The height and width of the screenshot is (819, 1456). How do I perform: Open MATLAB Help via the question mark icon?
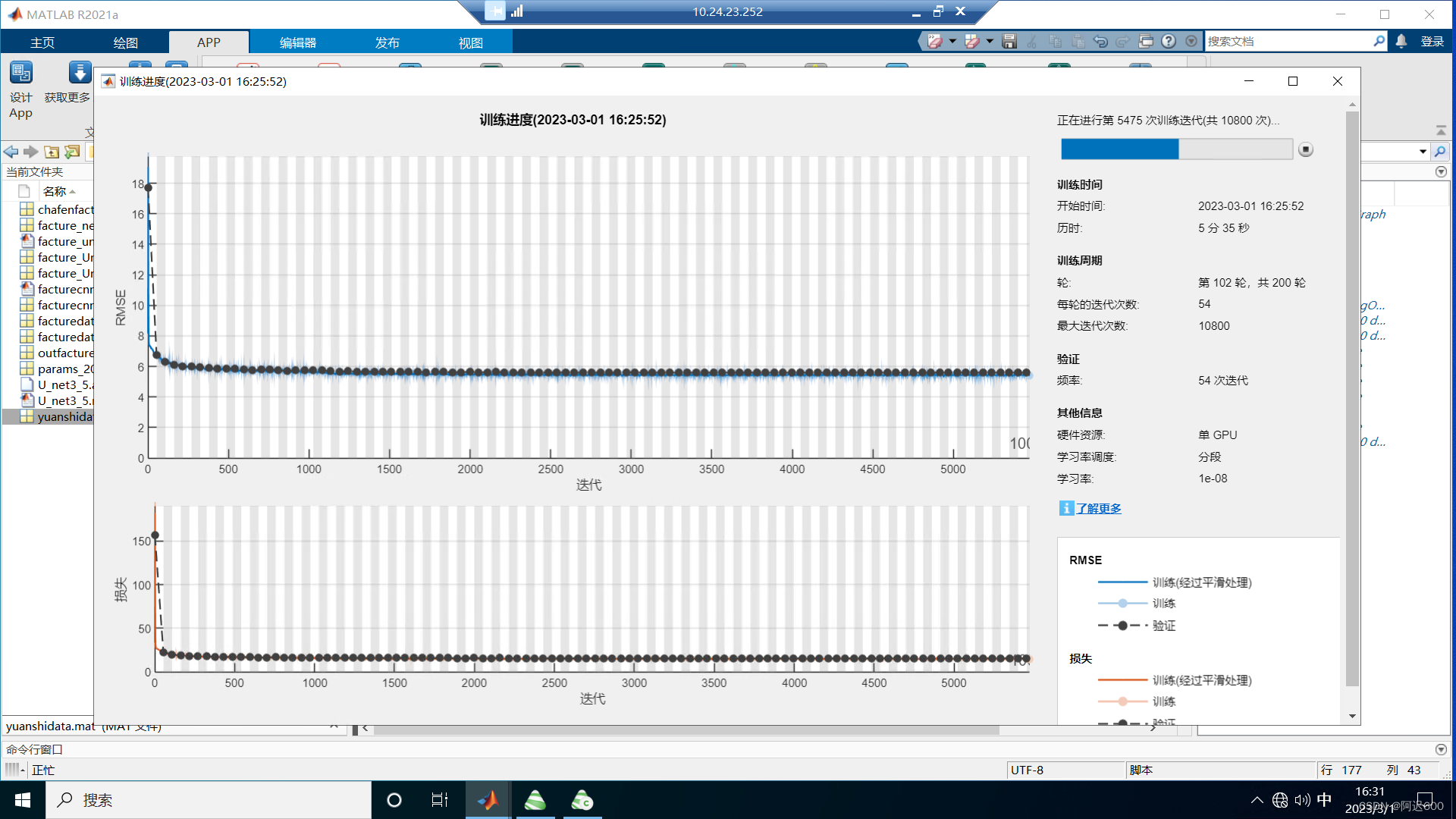click(1168, 41)
